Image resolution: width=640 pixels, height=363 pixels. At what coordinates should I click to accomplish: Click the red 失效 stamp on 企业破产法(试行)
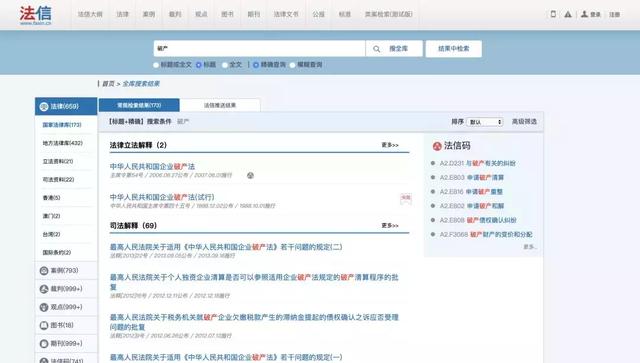(x=406, y=198)
